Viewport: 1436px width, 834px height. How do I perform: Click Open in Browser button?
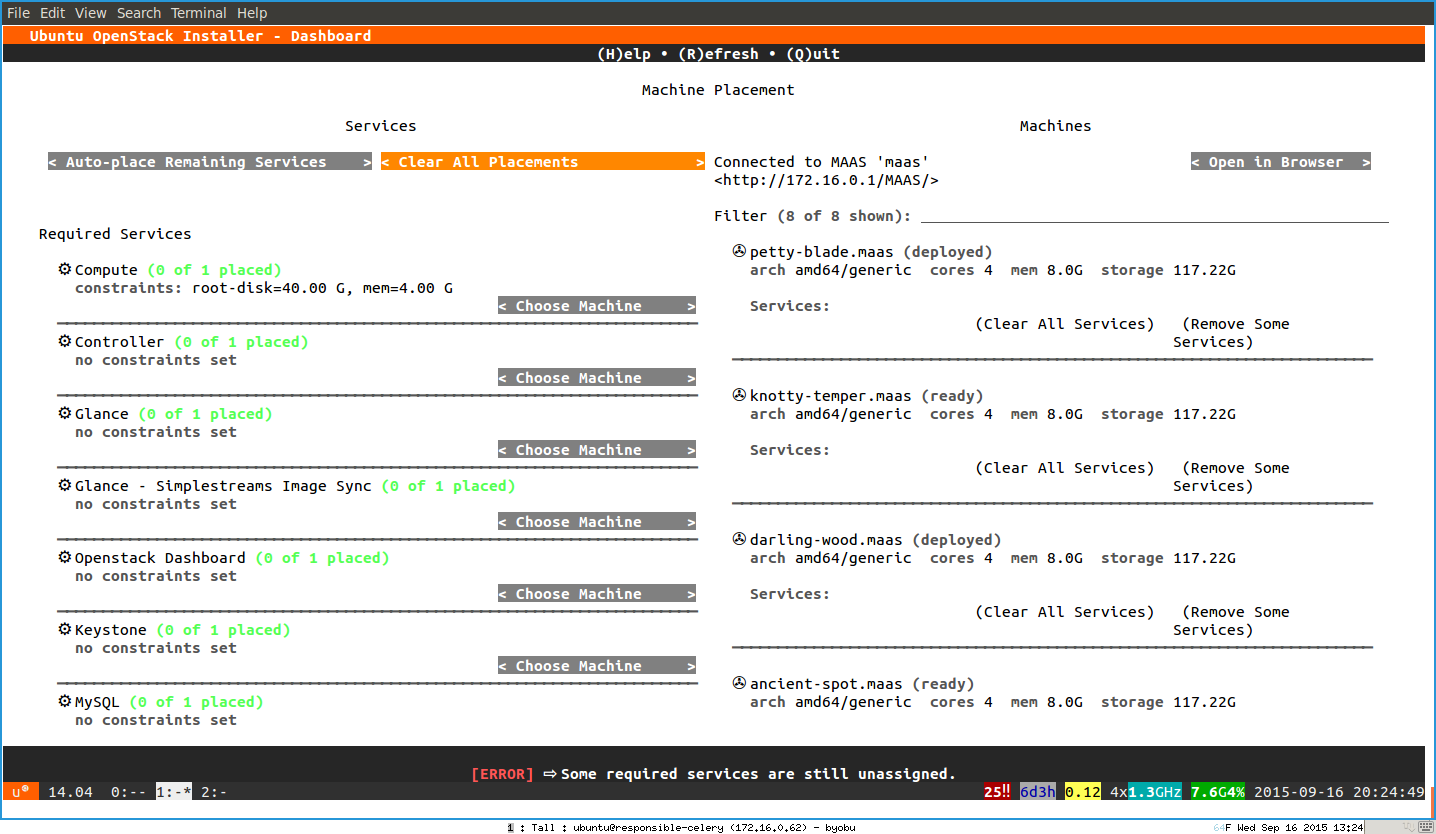(x=1281, y=162)
